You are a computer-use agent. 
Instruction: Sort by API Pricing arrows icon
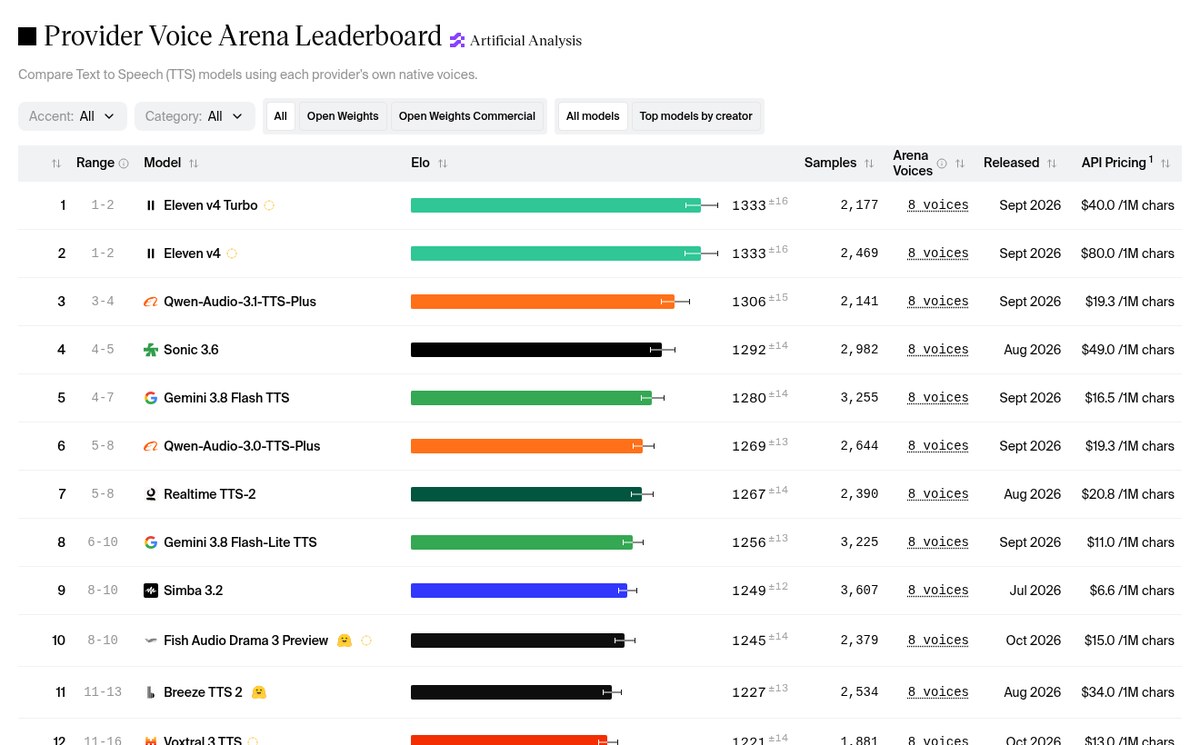coord(1166,163)
